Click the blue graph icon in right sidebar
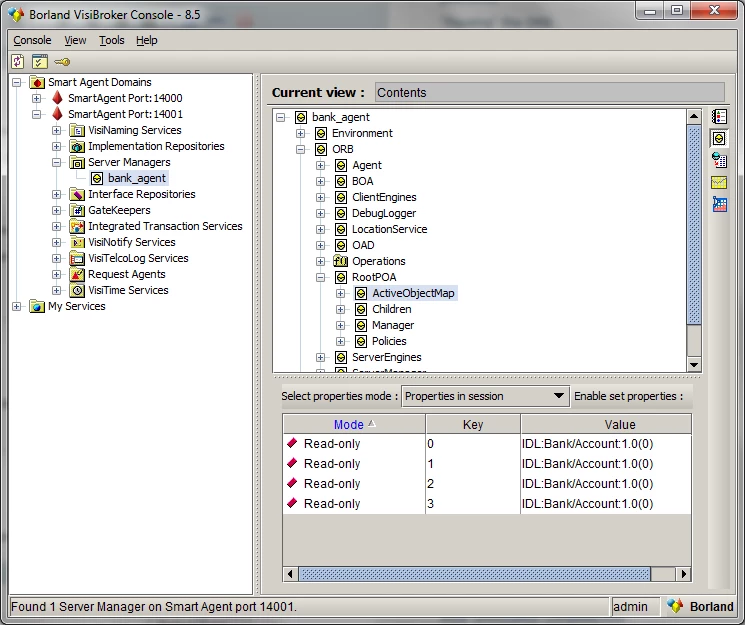Screen dimensions: 745x625 tap(719, 204)
